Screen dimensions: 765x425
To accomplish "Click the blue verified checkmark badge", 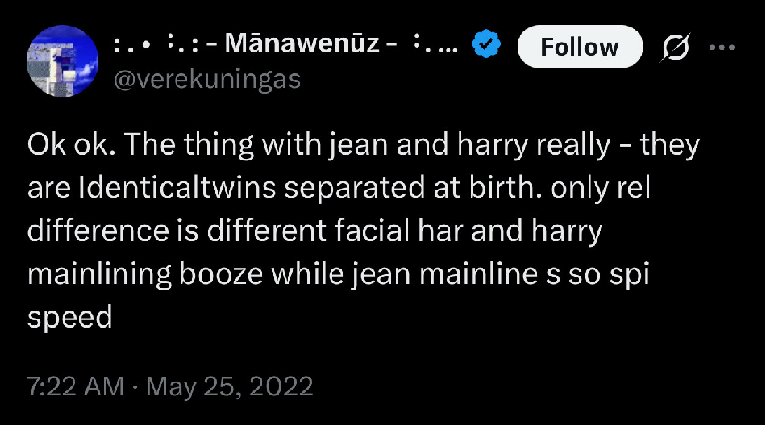I will (486, 45).
